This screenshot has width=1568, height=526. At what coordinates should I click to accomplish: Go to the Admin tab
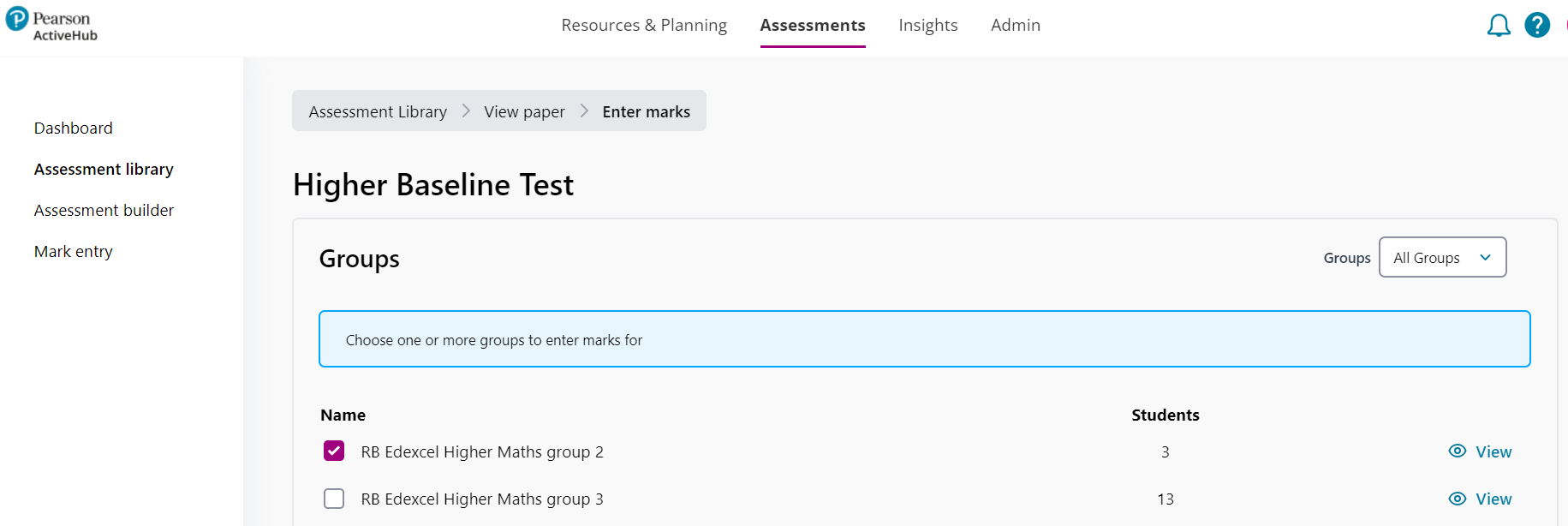(1015, 26)
